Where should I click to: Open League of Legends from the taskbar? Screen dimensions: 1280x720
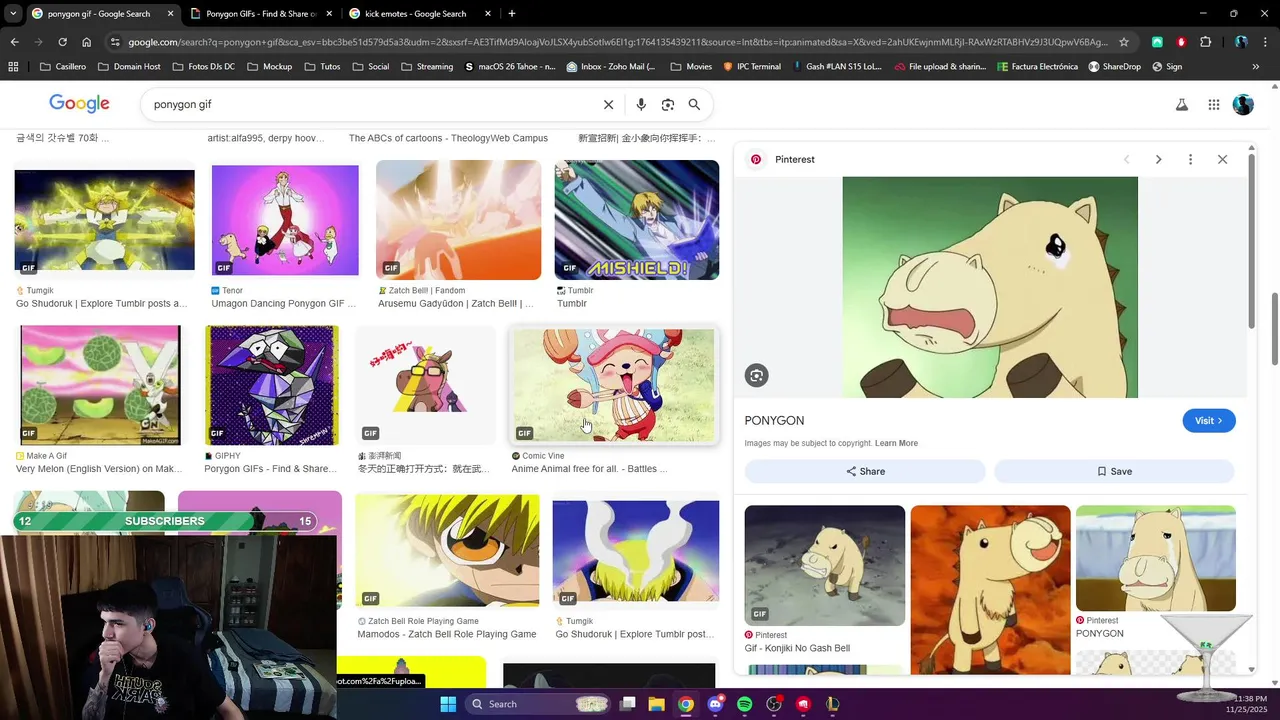tap(832, 704)
